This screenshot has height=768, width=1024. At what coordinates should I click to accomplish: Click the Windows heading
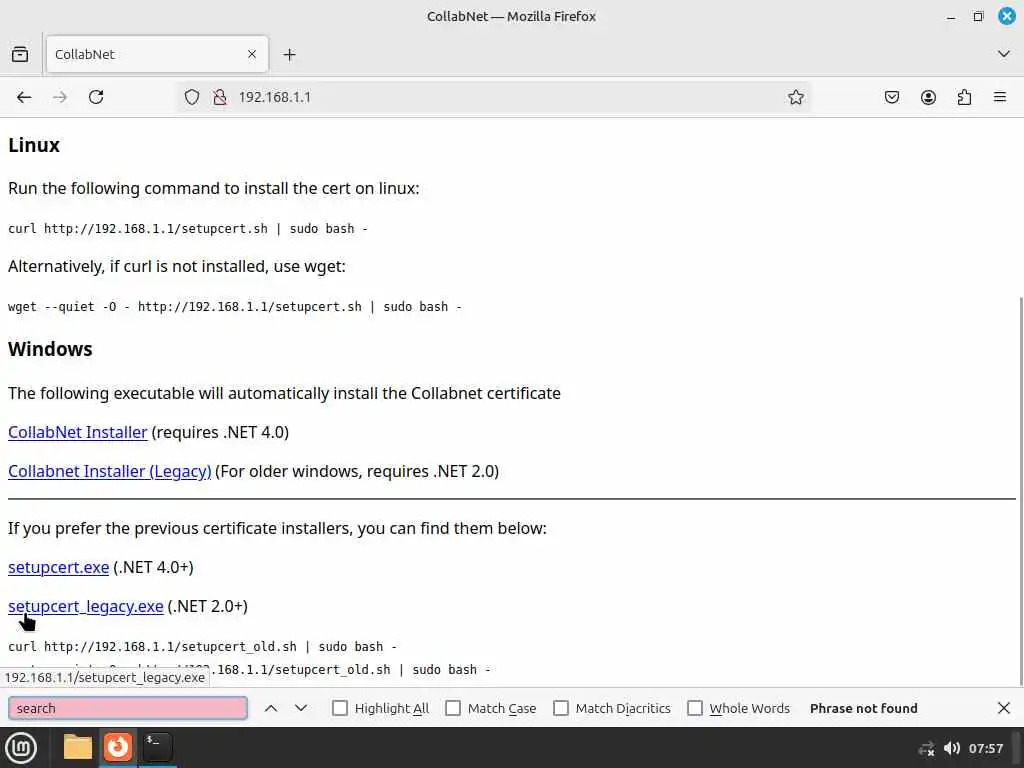click(x=50, y=349)
